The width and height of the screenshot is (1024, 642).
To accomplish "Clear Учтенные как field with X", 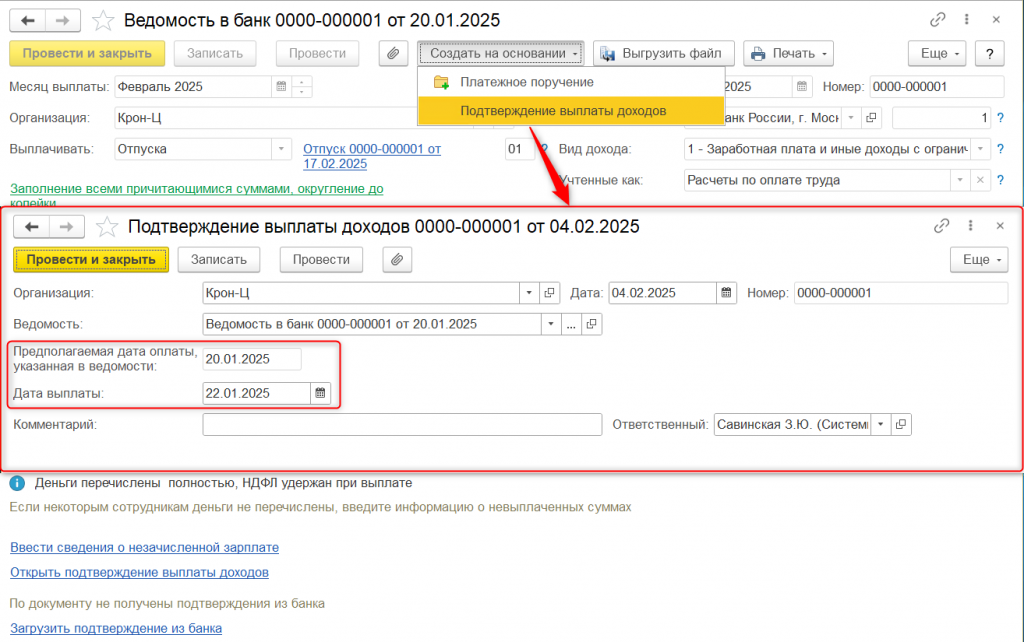I will click(980, 180).
